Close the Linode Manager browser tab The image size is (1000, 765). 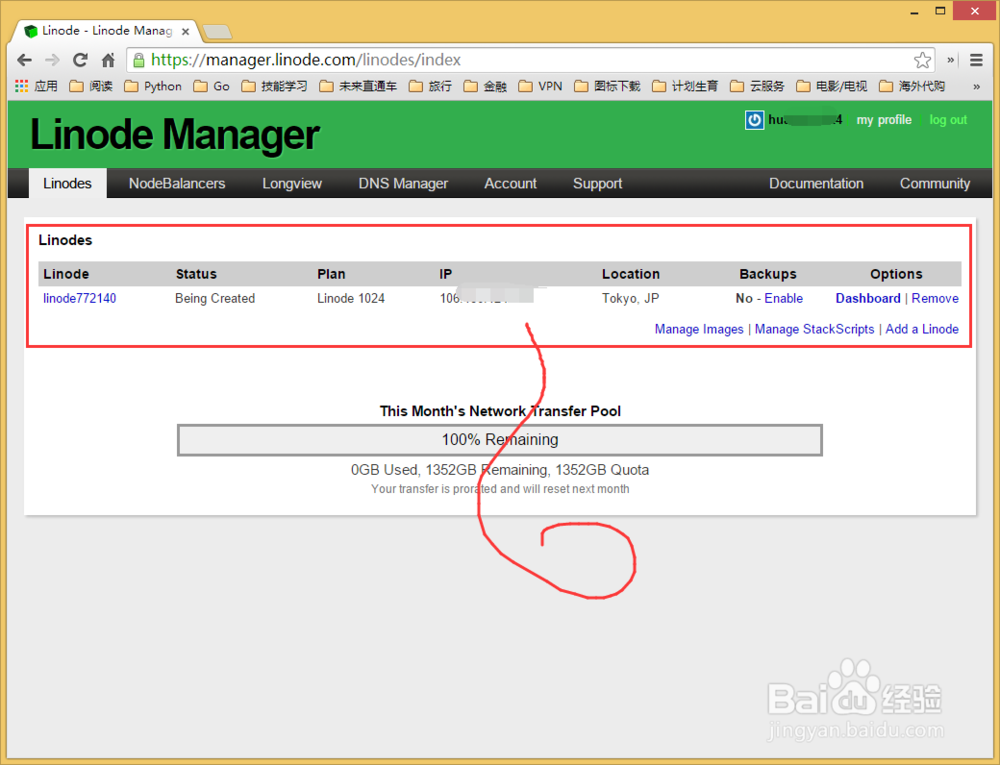click(185, 31)
